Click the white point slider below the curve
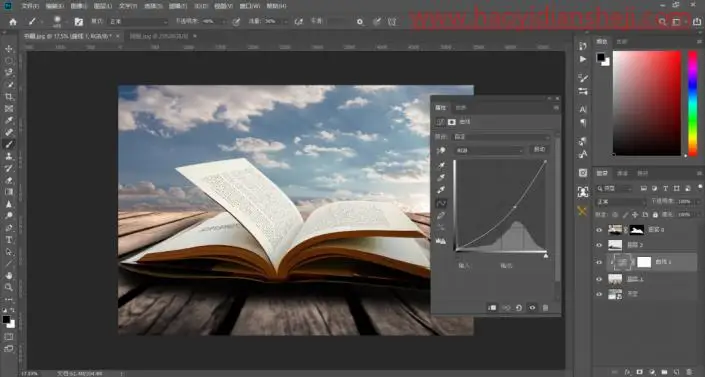This screenshot has width=705, height=377. (546, 256)
